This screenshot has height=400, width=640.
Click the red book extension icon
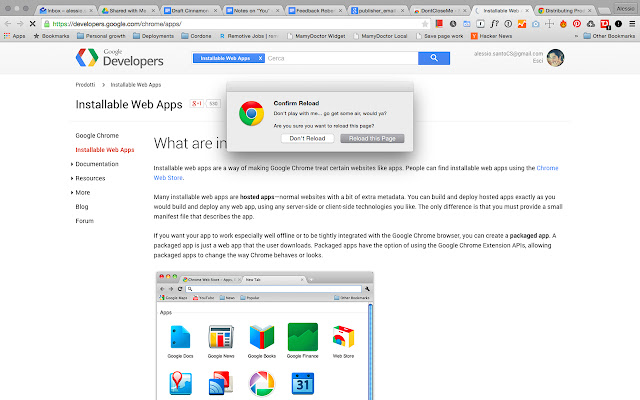439,24
